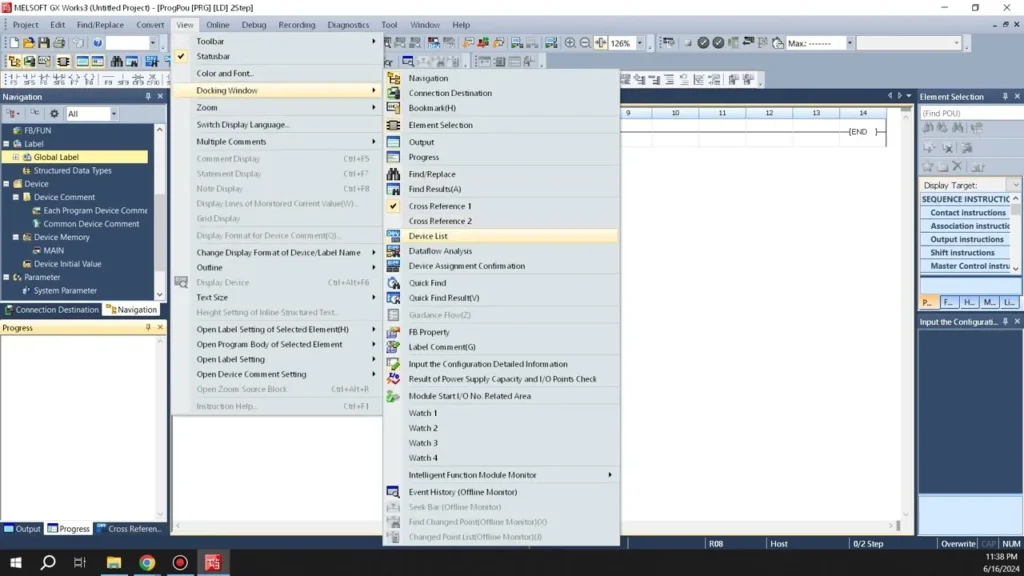Click the Quick Find submenu icon
1024x576 pixels.
click(393, 283)
